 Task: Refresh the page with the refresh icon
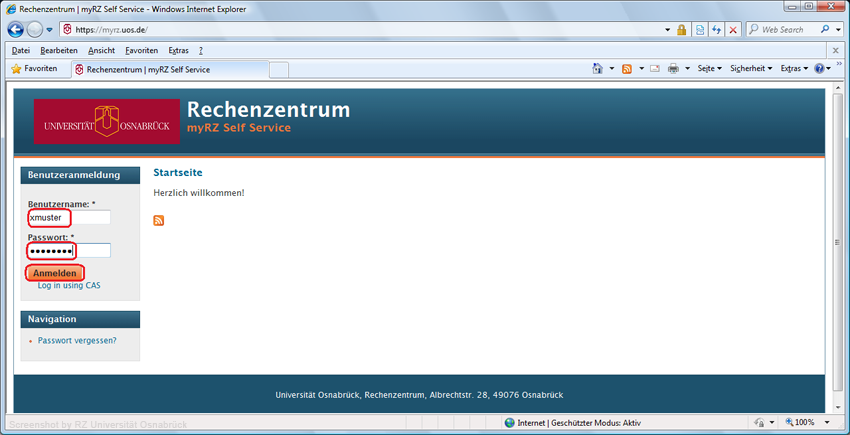click(x=717, y=30)
